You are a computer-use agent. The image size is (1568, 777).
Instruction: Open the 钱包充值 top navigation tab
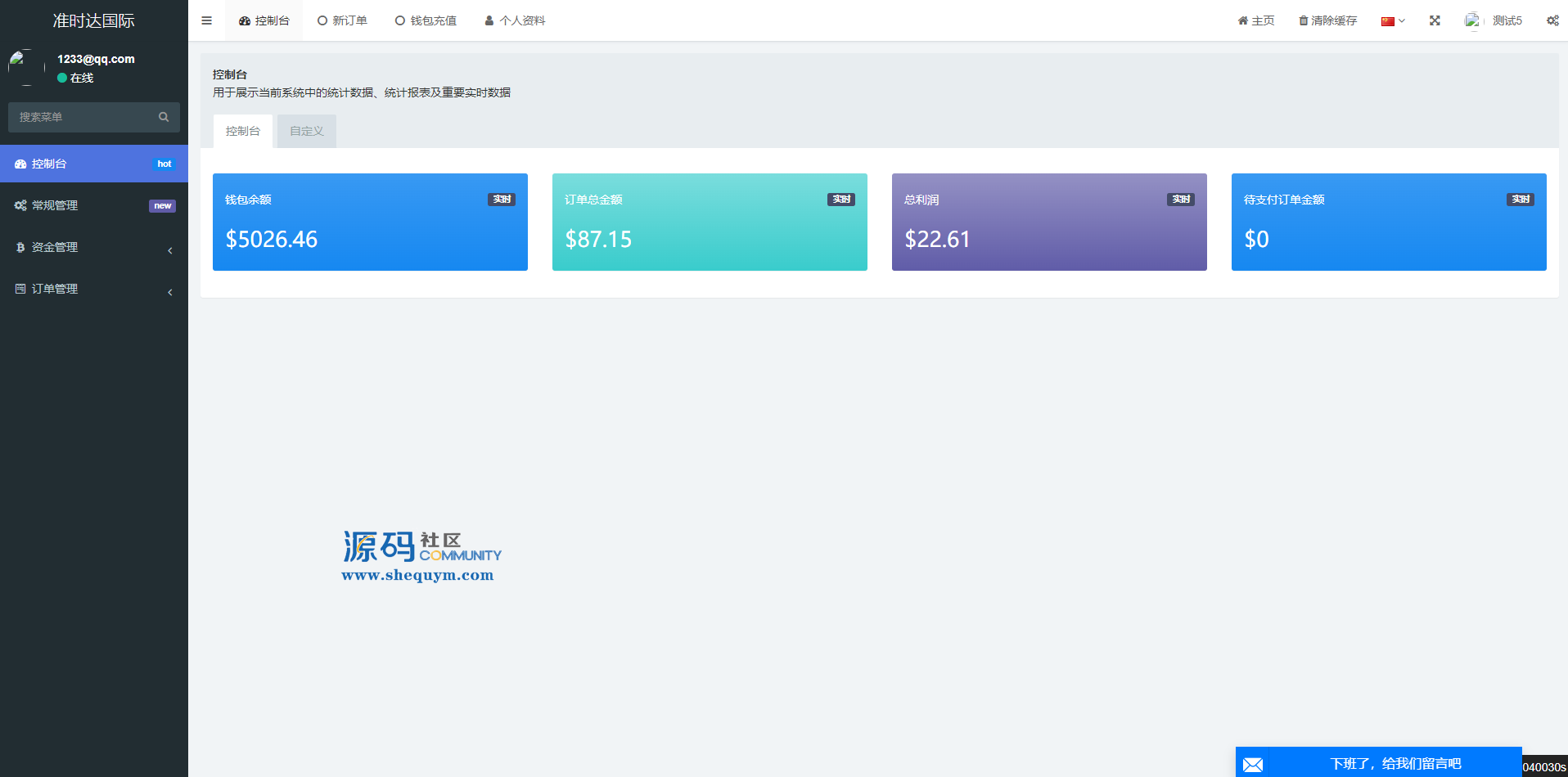[x=426, y=20]
